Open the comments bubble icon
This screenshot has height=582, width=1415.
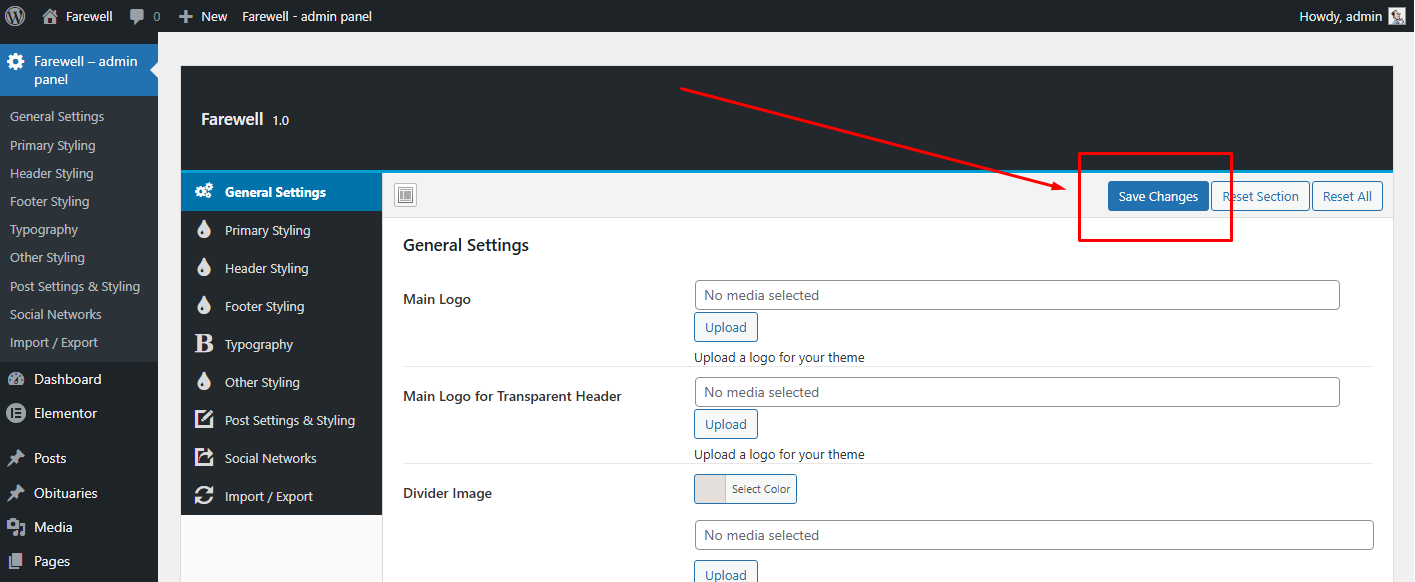coord(137,16)
